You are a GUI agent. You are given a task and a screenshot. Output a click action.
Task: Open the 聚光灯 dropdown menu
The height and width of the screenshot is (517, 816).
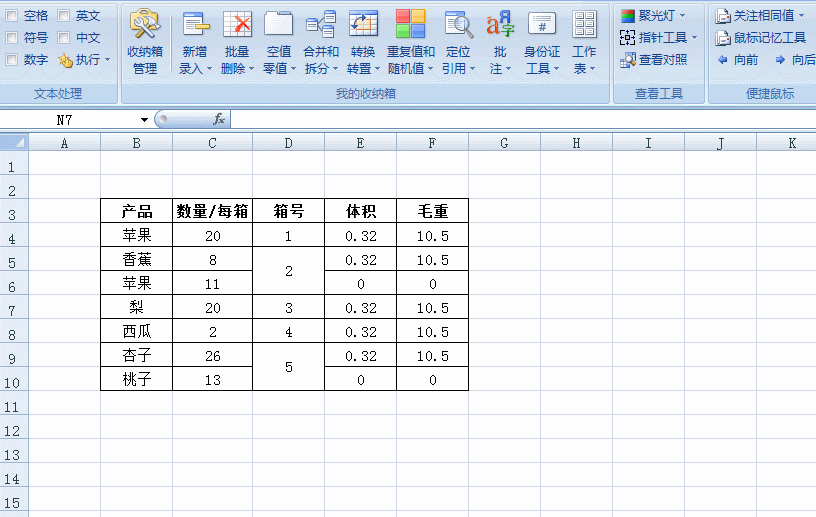point(682,16)
